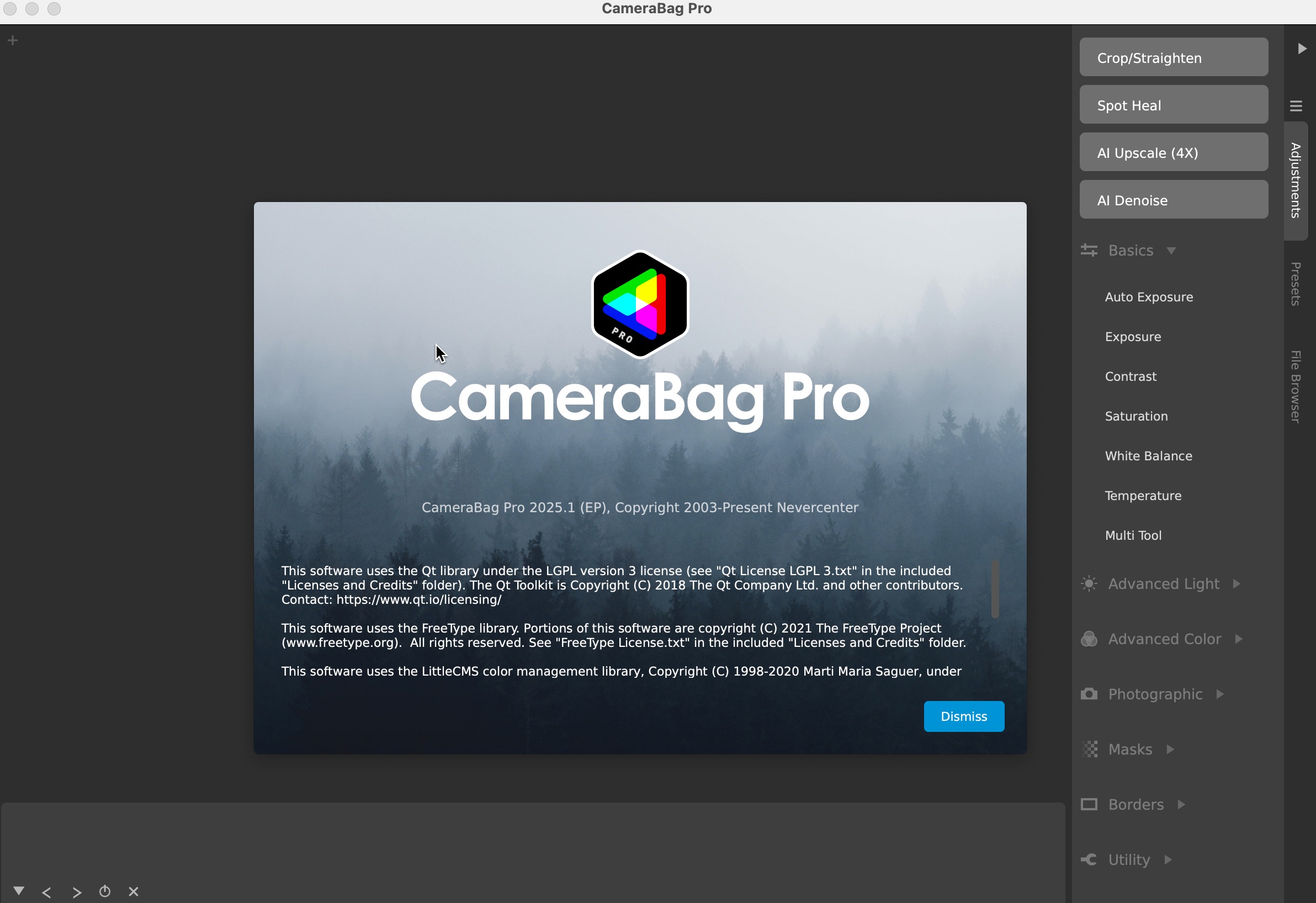1316x903 pixels.
Task: Click the Borders section label
Action: (x=1135, y=805)
